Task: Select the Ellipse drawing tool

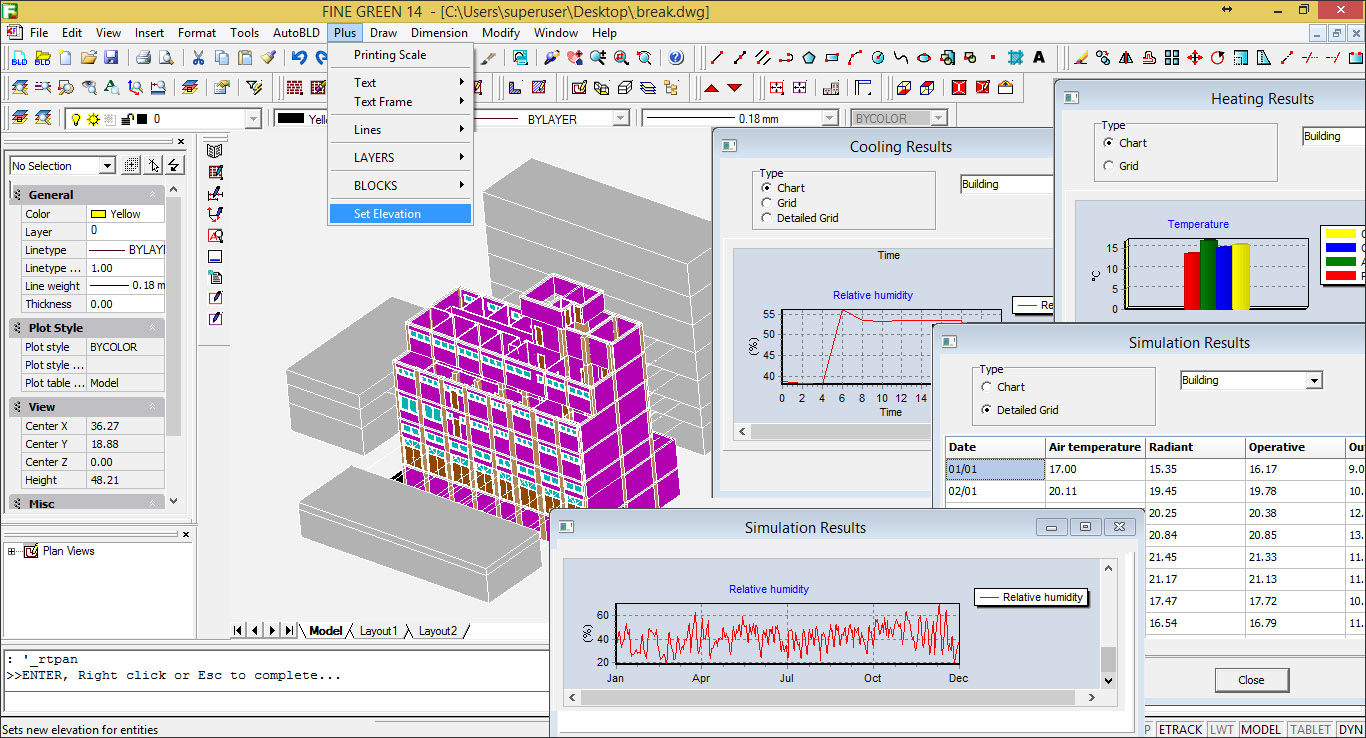Action: [924, 57]
